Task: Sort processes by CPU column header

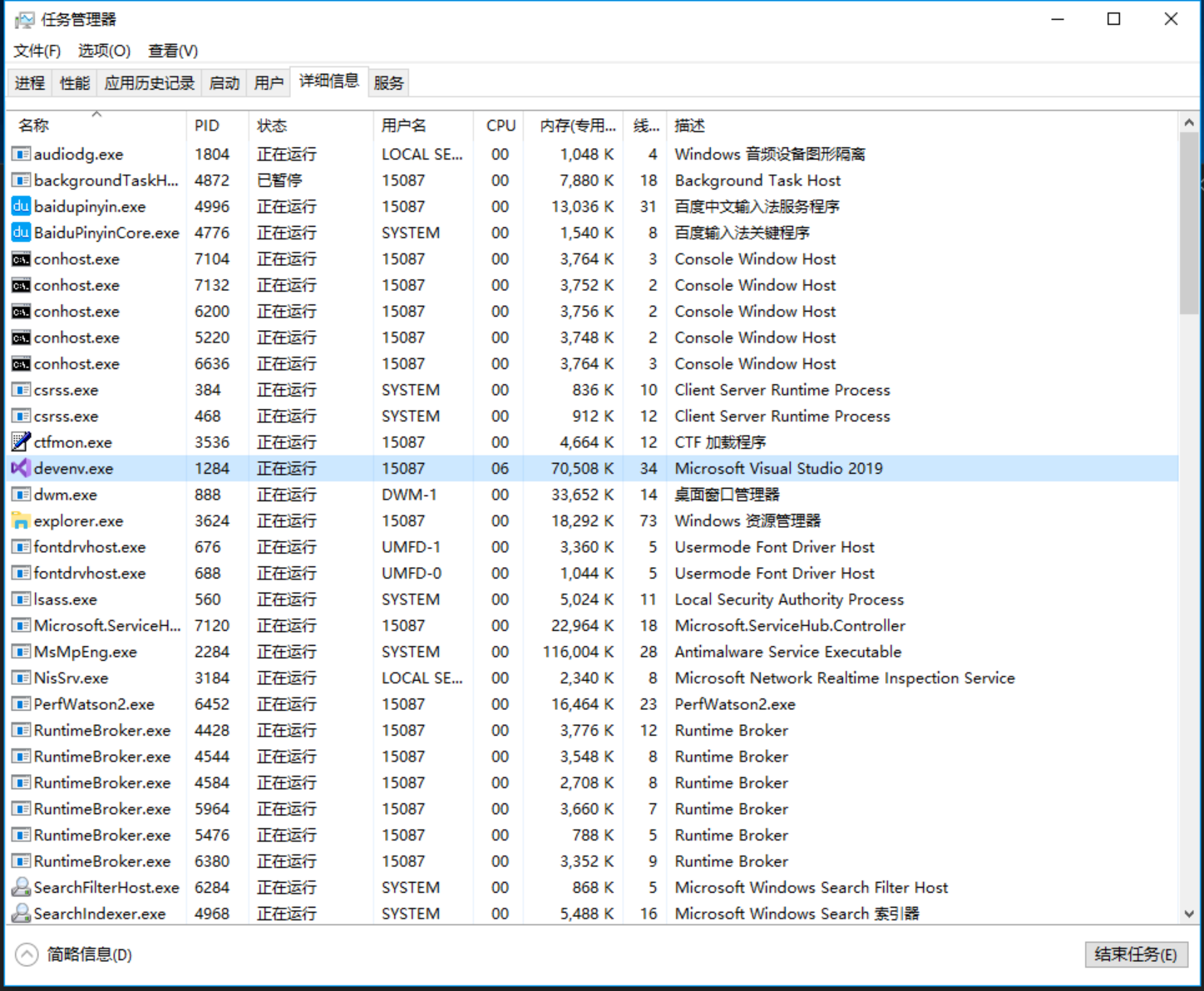Action: coord(501,126)
